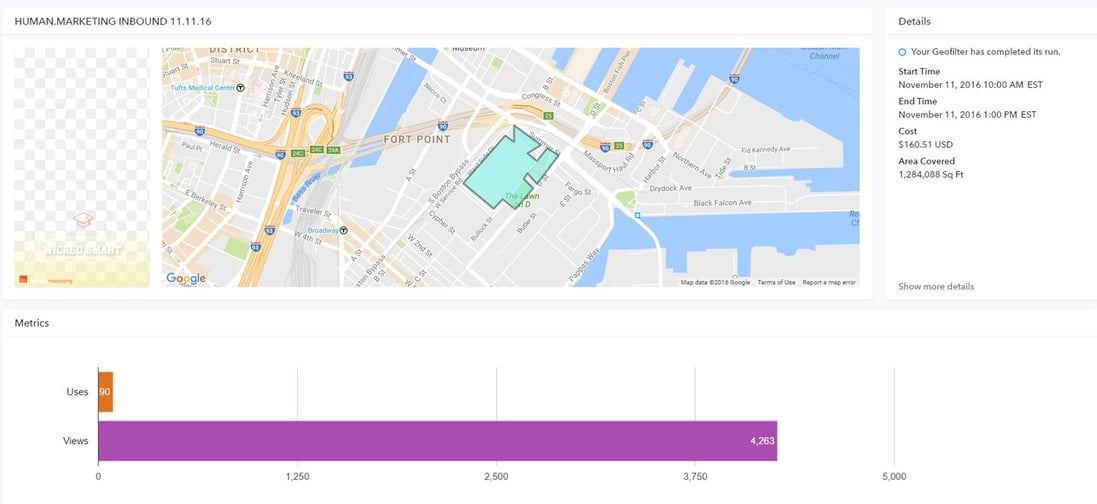Click the Tufts Medical Center transit icon
1097x504 pixels.
tap(241, 88)
